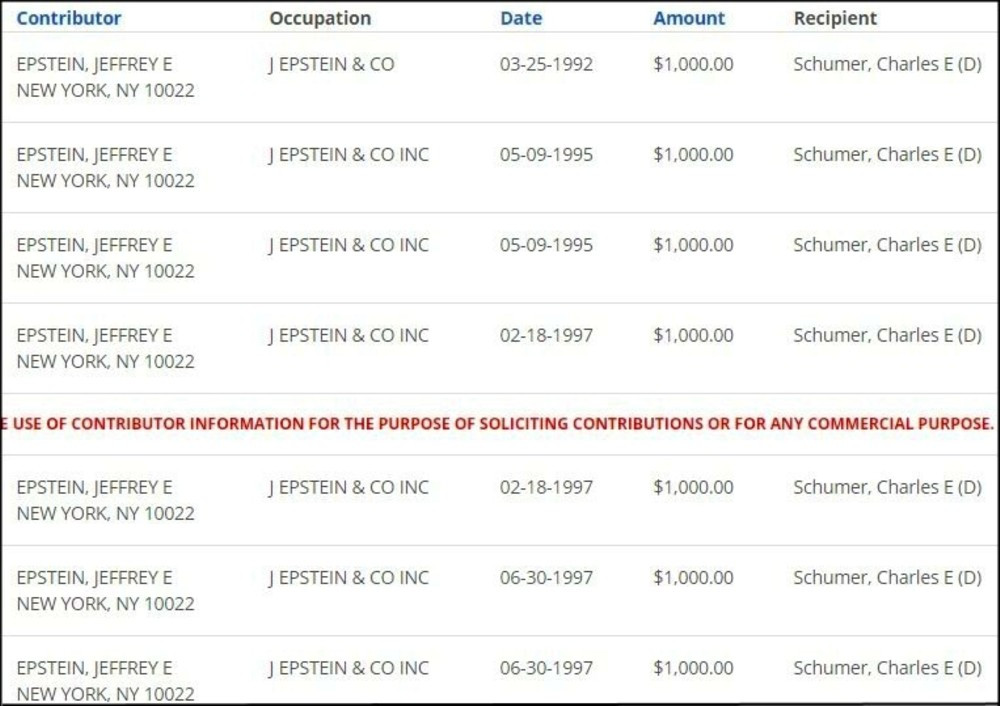
Task: Click the Occupation column header
Action: point(320,18)
